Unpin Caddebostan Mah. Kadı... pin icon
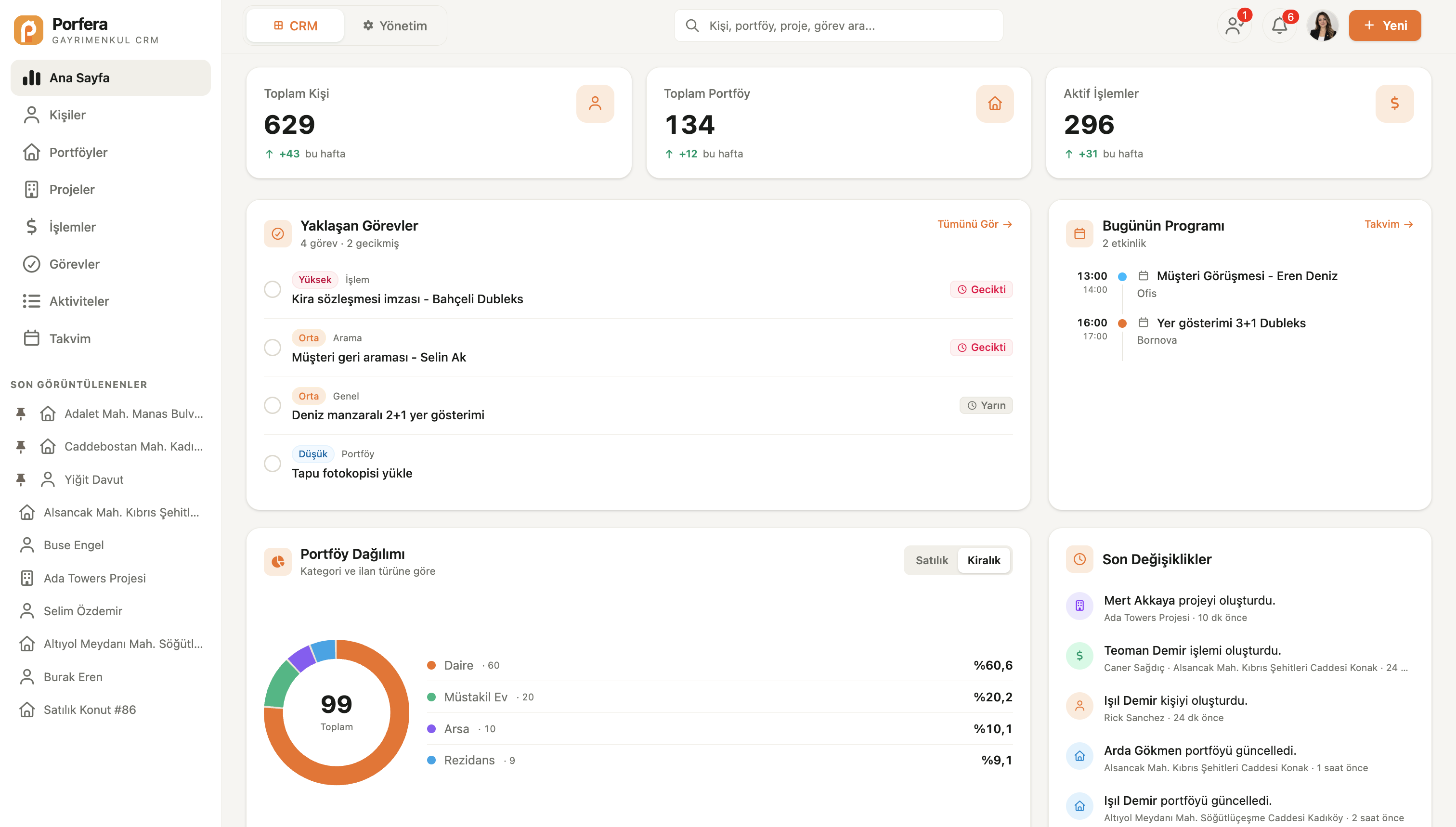Screen dimensions: 1456x827 tap(20, 446)
